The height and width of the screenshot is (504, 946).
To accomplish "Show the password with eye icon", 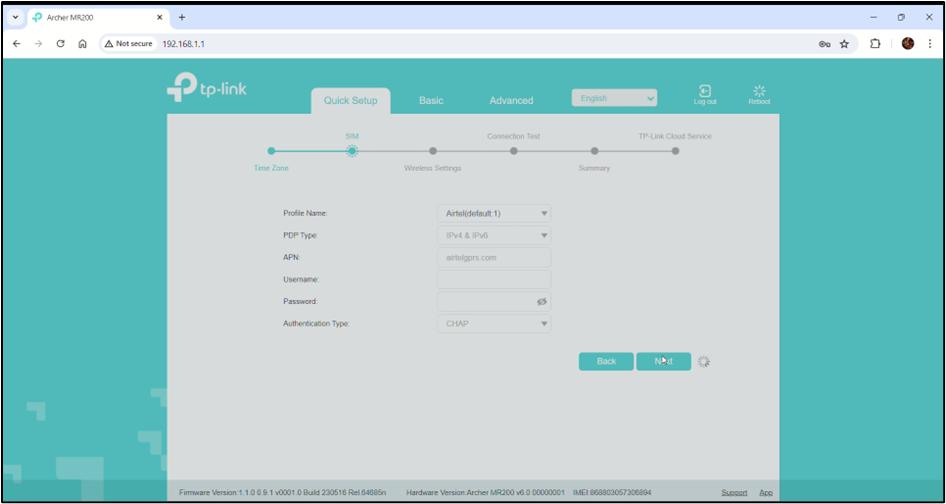I will click(541, 302).
